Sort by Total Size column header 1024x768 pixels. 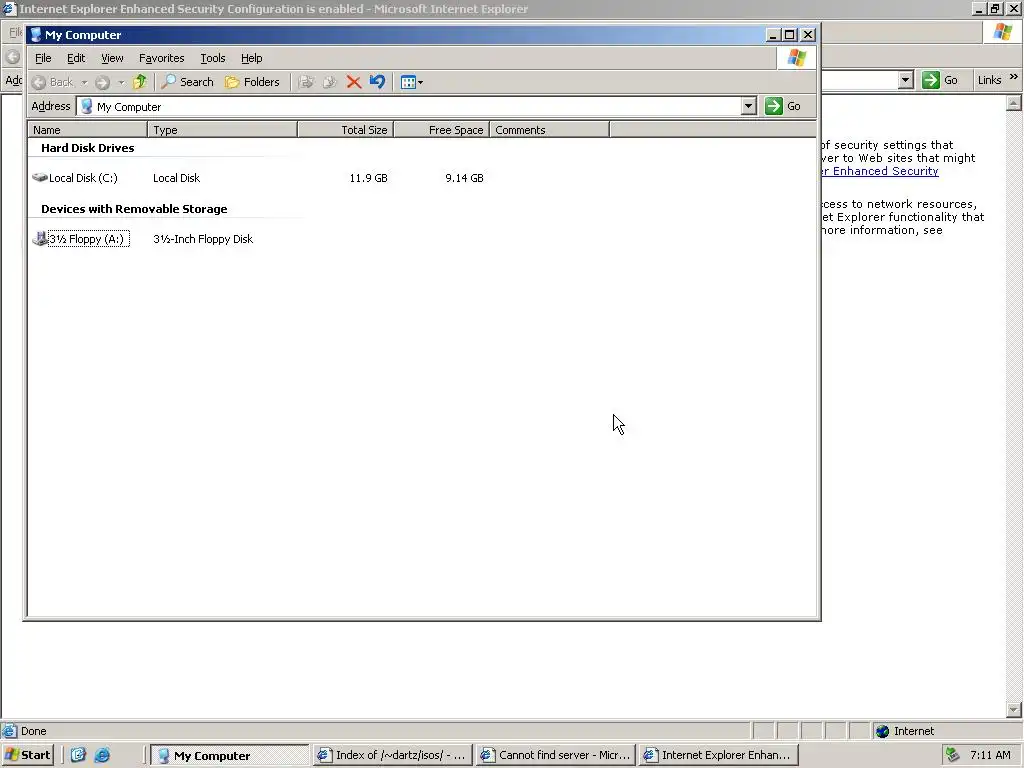coord(345,130)
